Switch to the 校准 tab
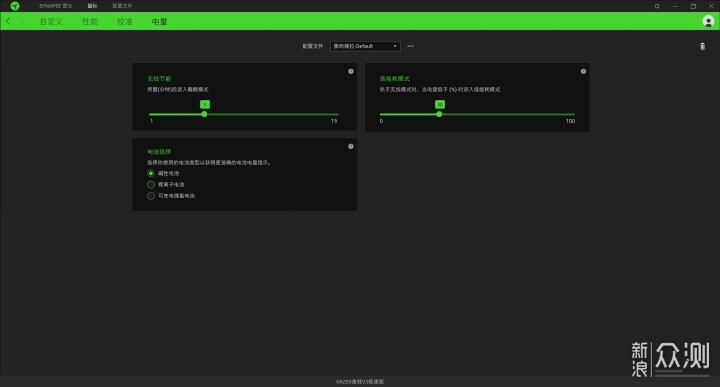720x387 pixels. coord(124,22)
